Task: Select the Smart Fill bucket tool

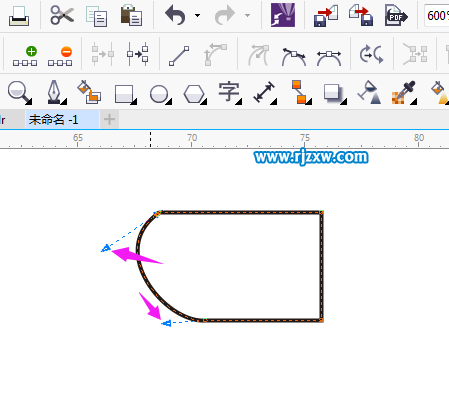Action: pos(89,92)
